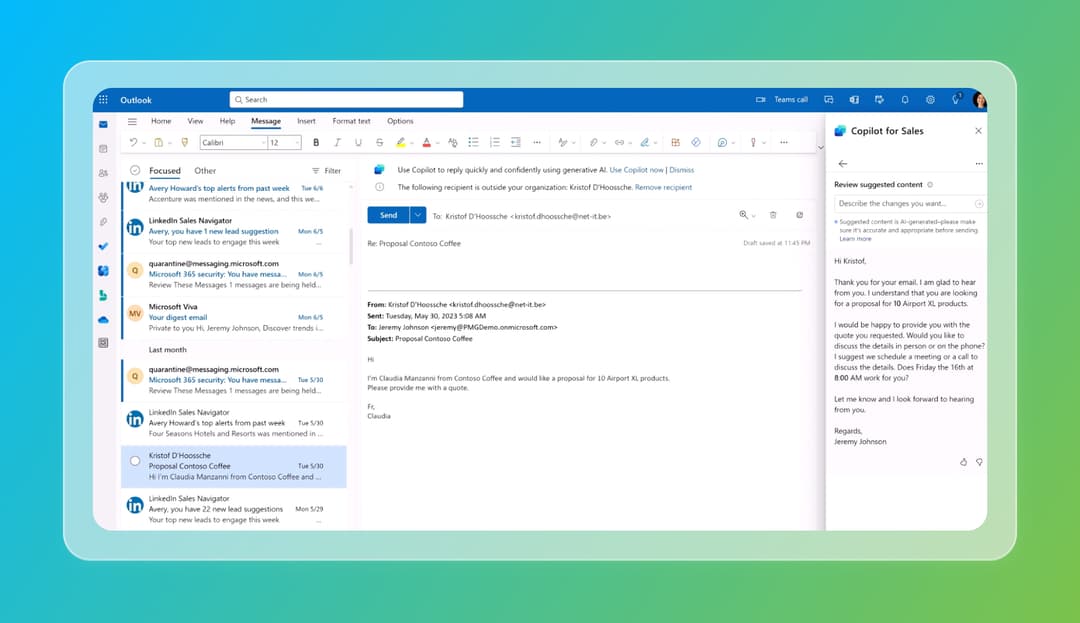Discard the draft with the trash icon

point(773,215)
